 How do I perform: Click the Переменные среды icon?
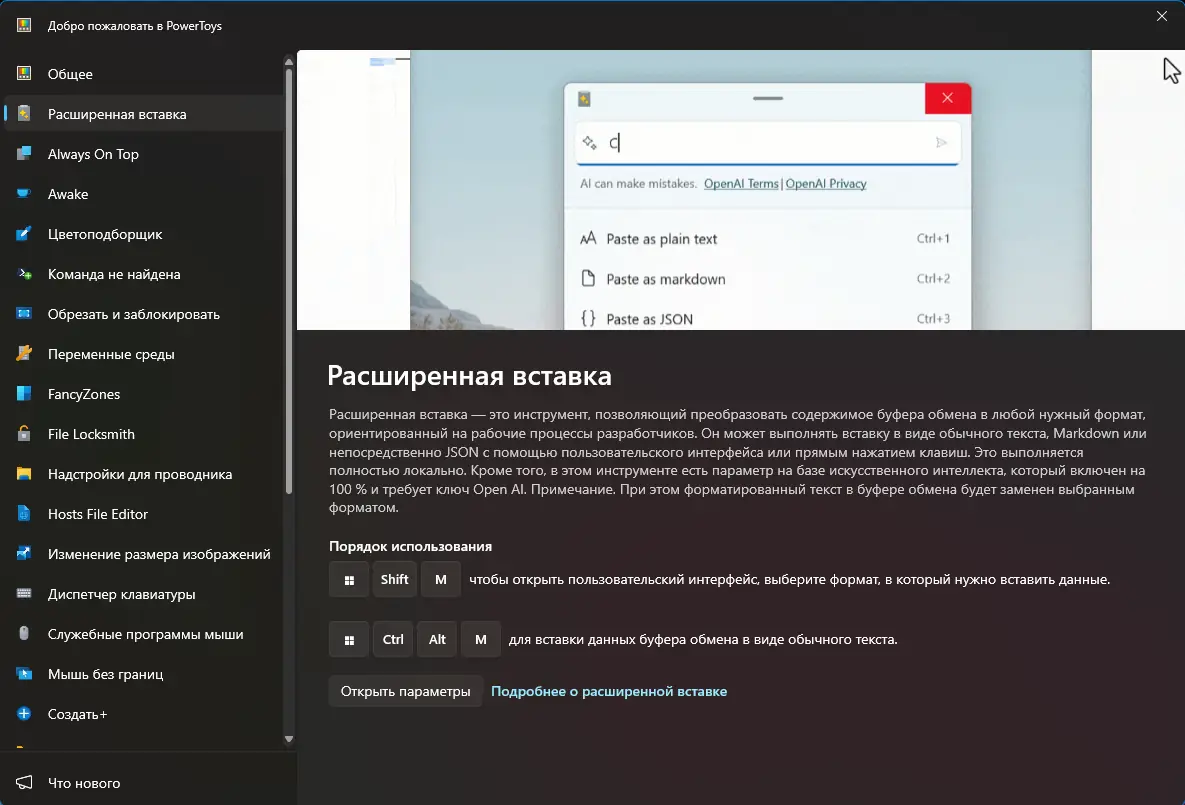[x=24, y=354]
